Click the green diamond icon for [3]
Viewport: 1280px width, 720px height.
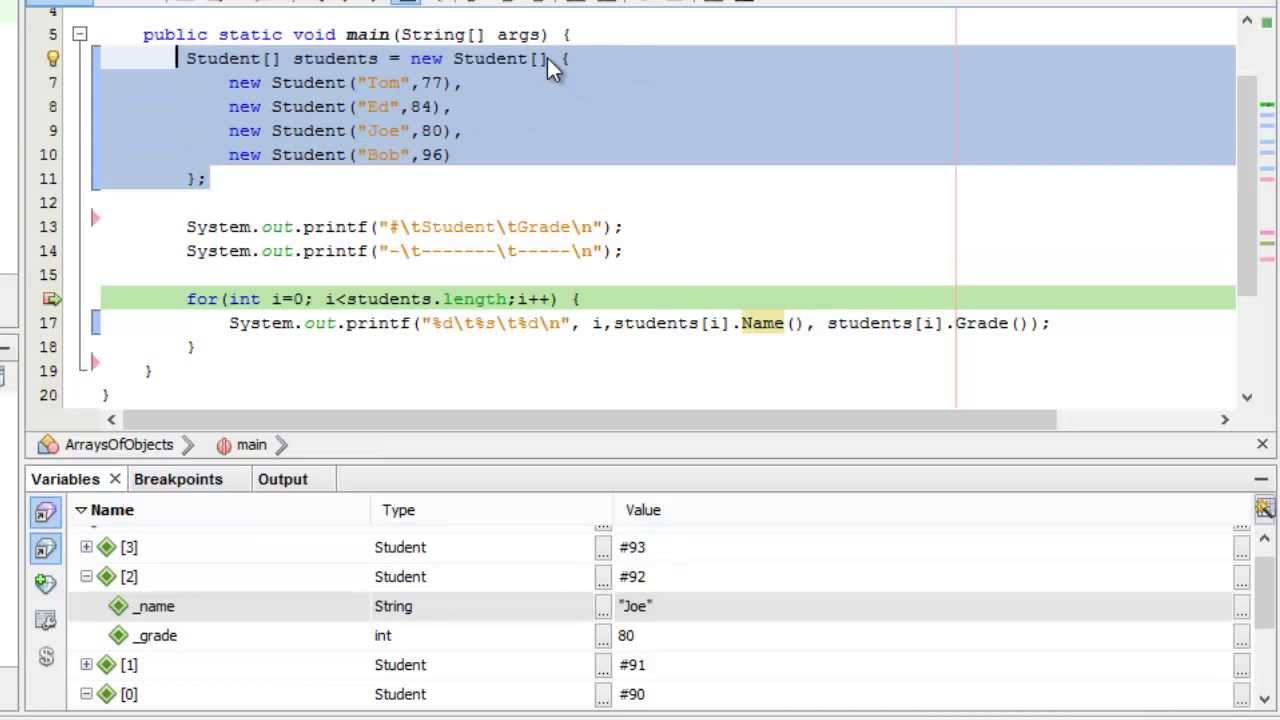(107, 547)
